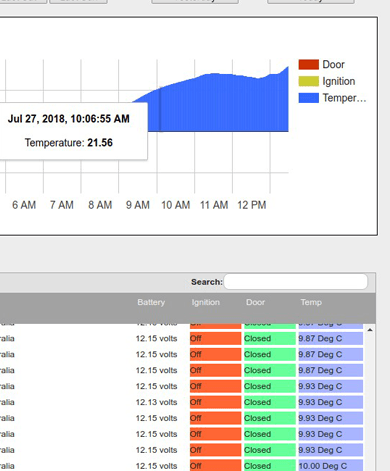
Task: Sort table by Ignition column header
Action: (x=205, y=302)
